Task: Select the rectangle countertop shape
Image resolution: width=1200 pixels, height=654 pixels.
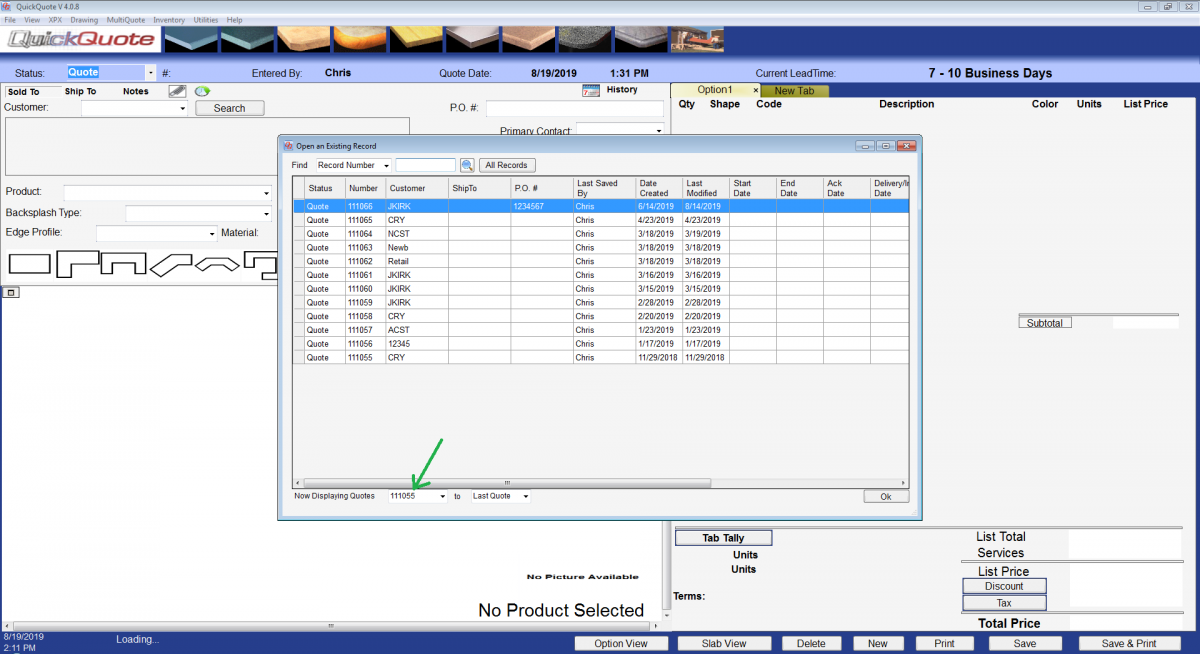Action: coord(29,264)
